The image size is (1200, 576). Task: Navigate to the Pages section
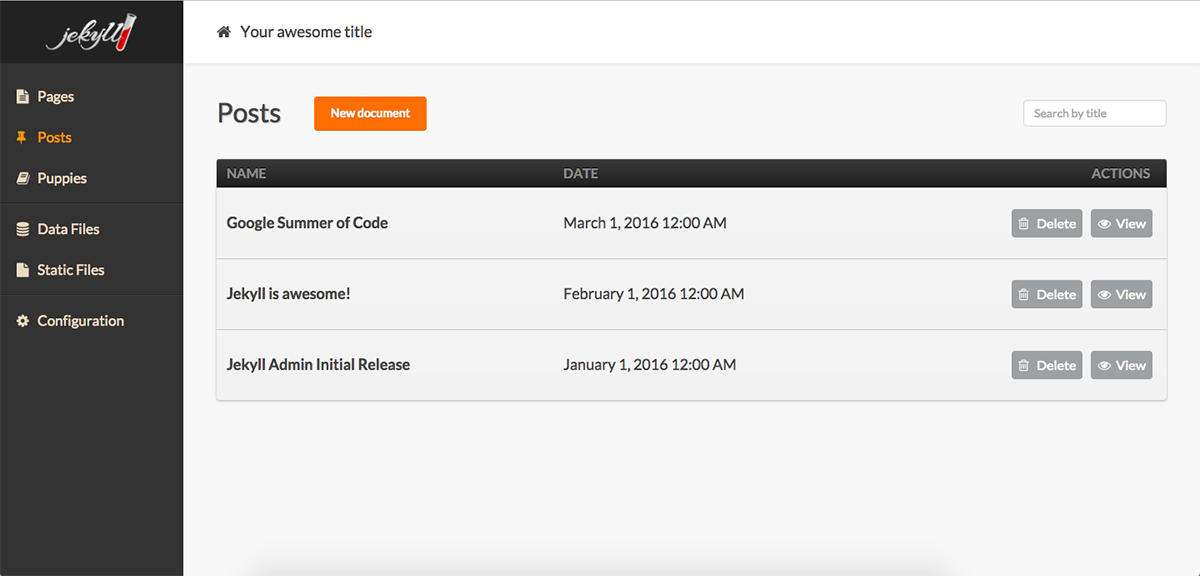[54, 96]
